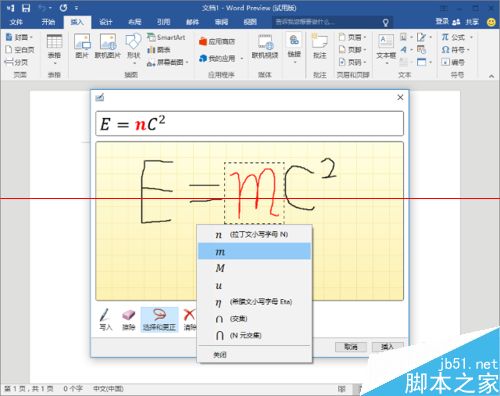The height and width of the screenshot is (396, 500).
Task: Click the Share (共享) button
Action: (x=466, y=22)
